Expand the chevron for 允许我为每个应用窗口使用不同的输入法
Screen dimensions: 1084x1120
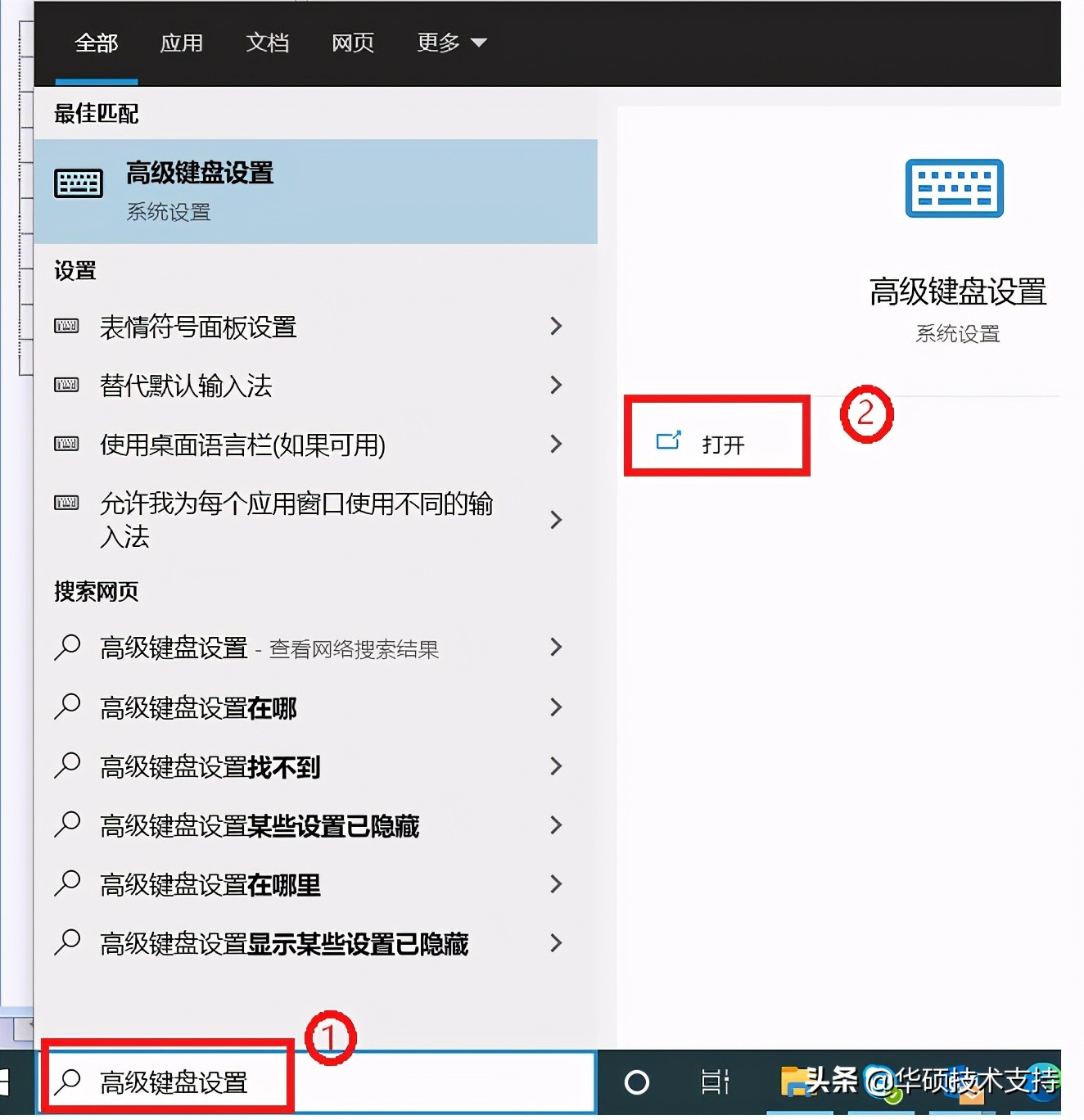click(x=557, y=521)
